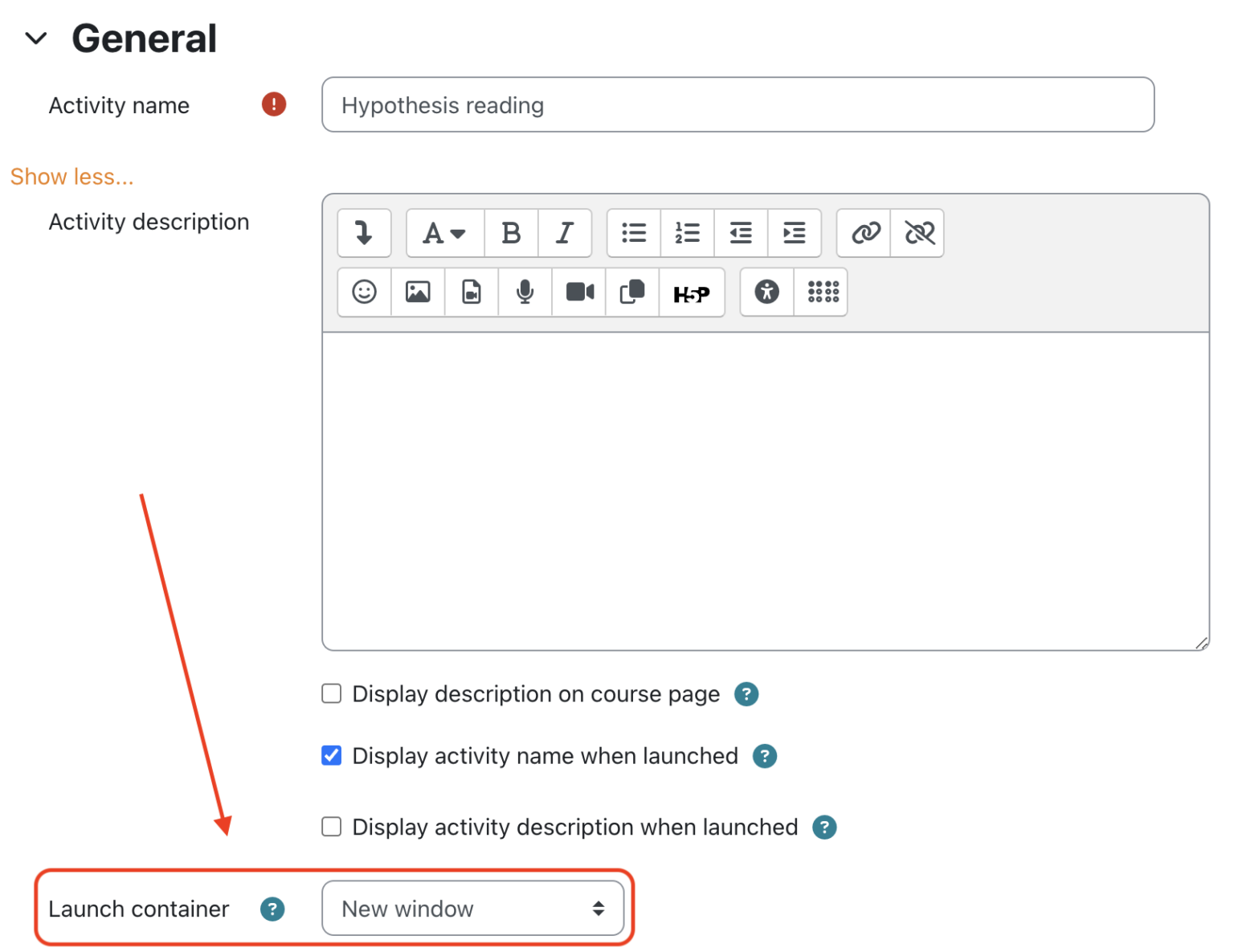
Task: Open the Launch container dropdown
Action: tap(472, 909)
